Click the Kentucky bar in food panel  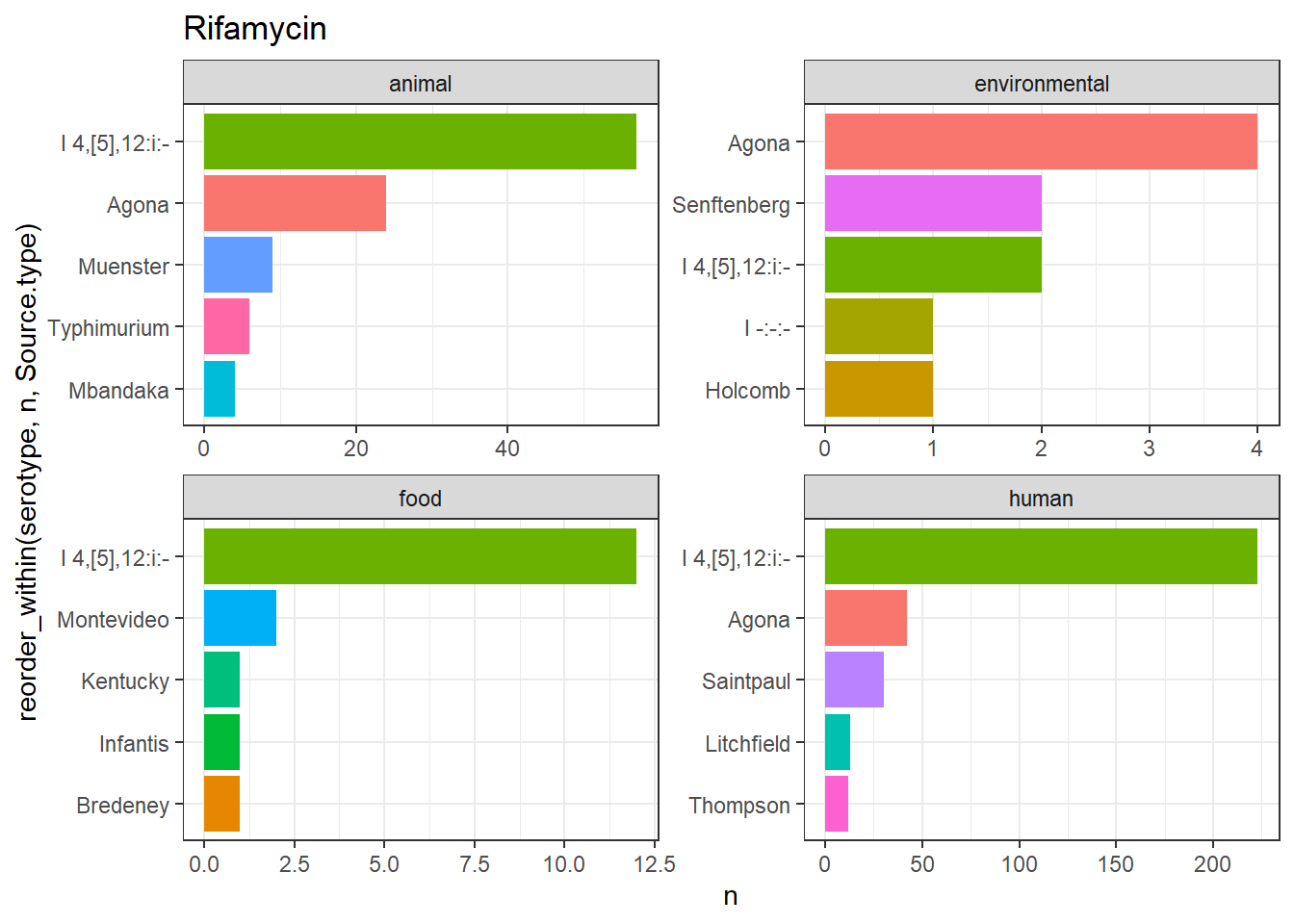click(221, 680)
